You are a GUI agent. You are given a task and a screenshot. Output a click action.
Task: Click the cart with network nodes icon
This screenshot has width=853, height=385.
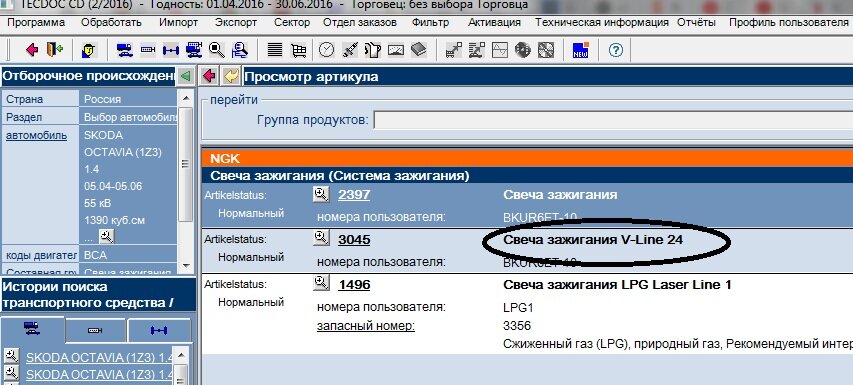pyautogui.click(x=453, y=50)
